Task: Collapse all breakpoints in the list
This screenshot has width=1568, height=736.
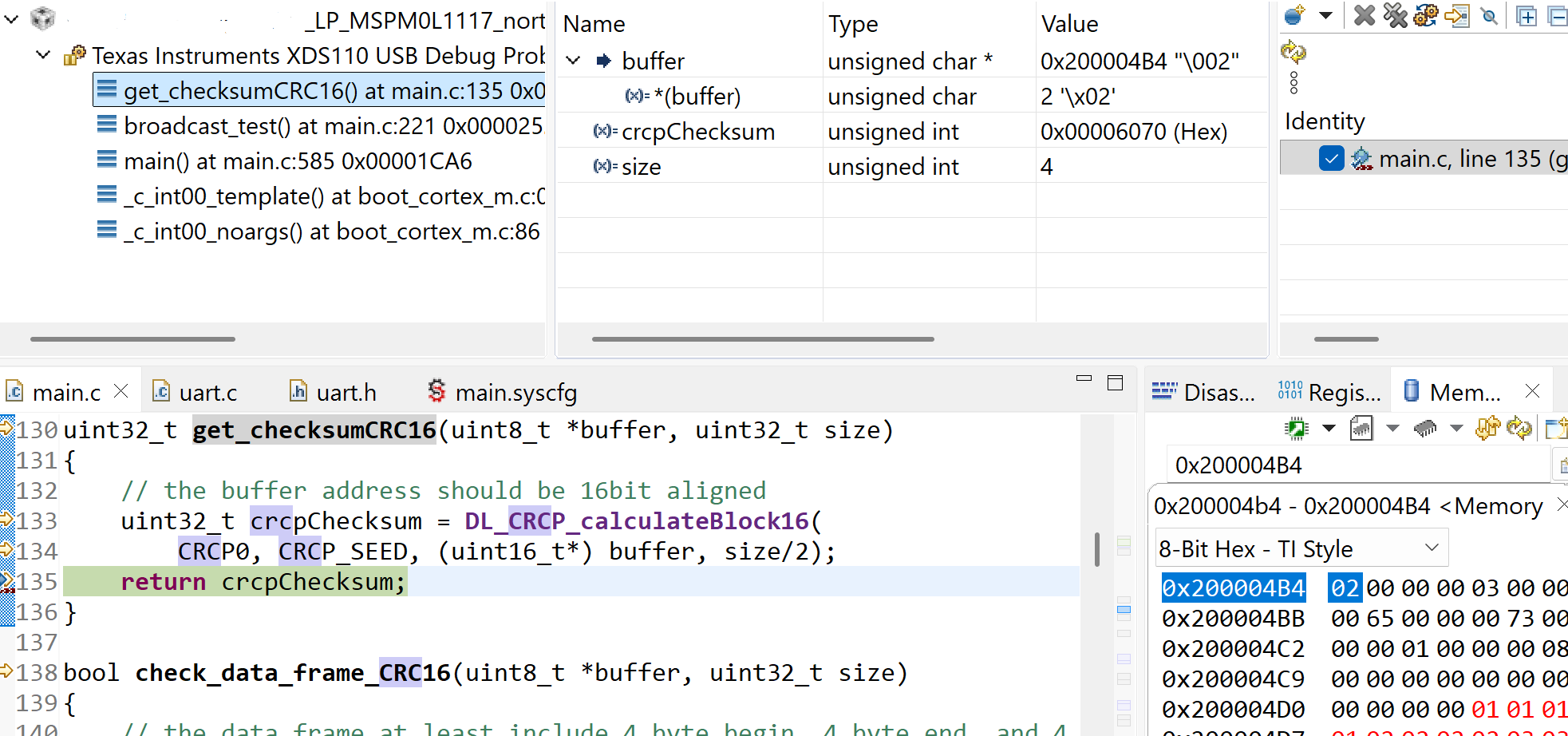Action: click(x=1558, y=16)
